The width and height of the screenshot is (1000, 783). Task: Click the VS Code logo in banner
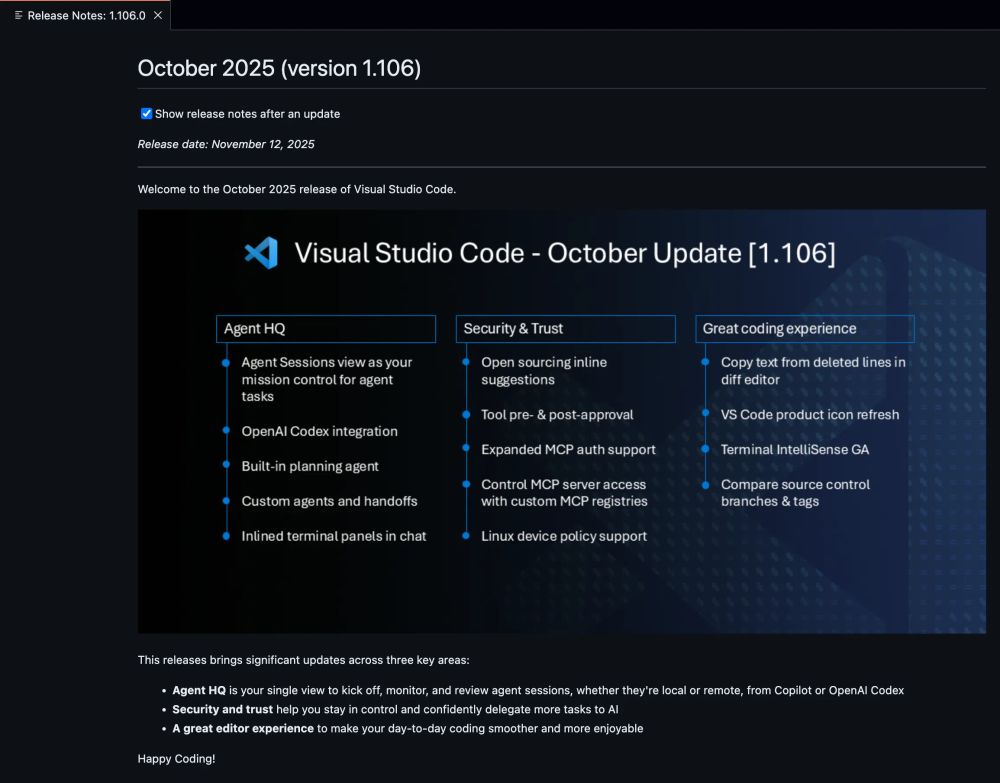[261, 253]
